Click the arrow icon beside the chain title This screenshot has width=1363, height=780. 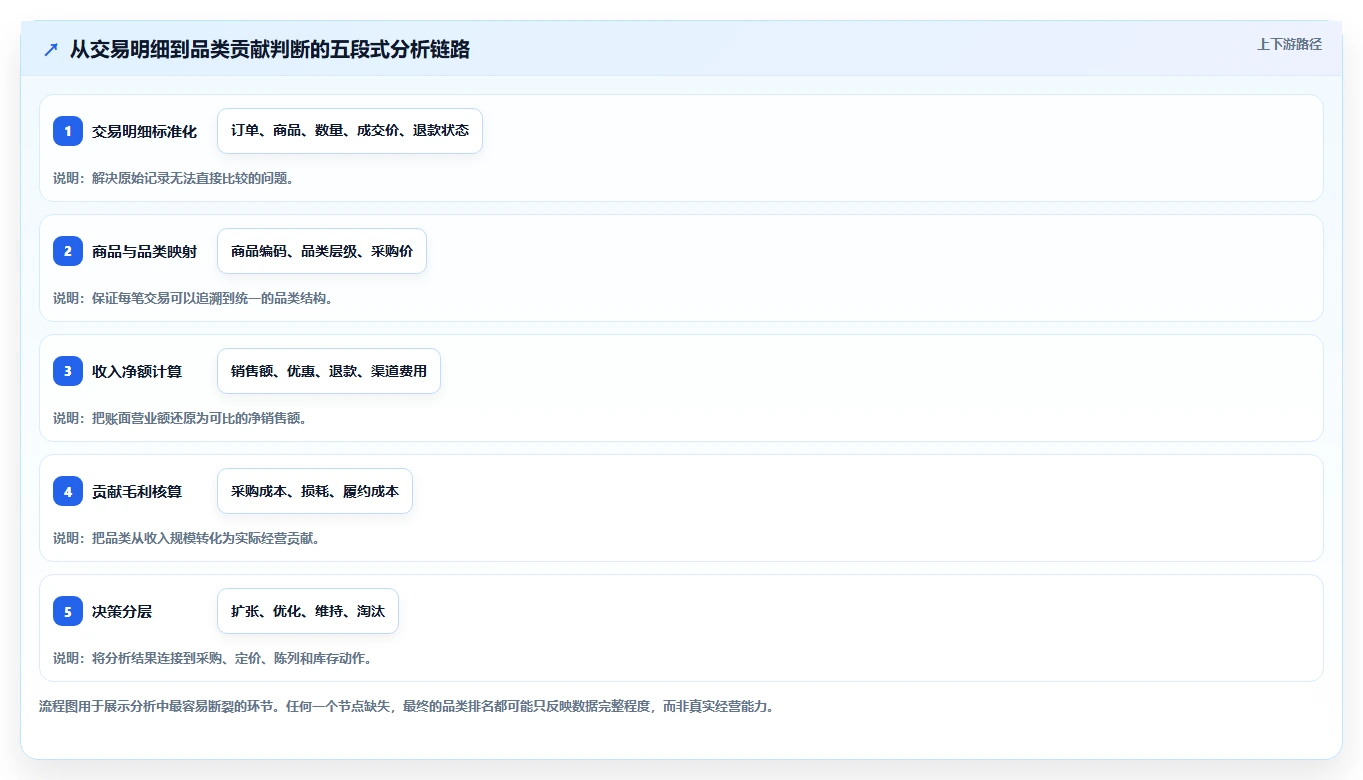pos(51,50)
